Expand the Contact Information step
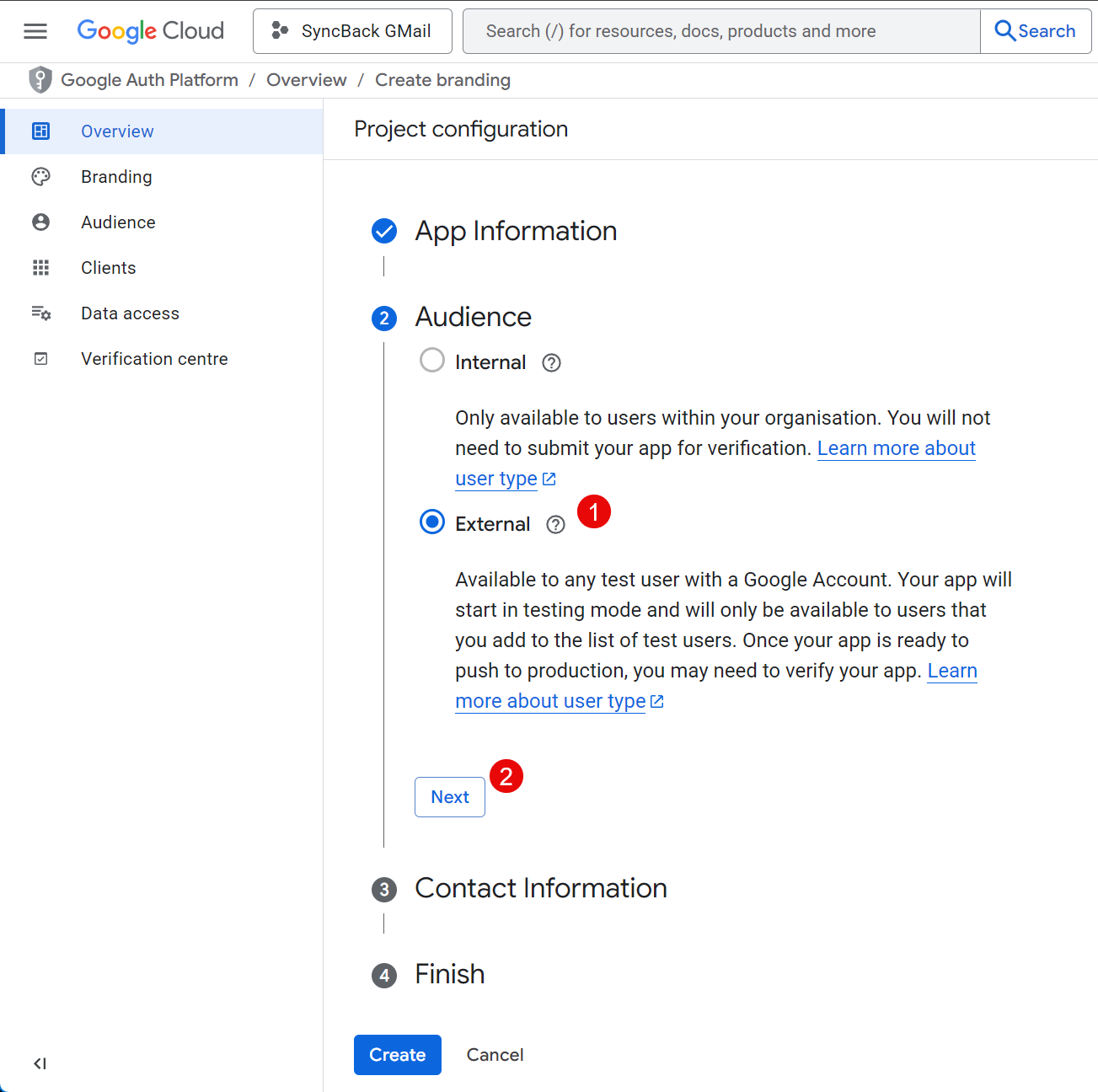The height and width of the screenshot is (1092, 1098). (540, 888)
